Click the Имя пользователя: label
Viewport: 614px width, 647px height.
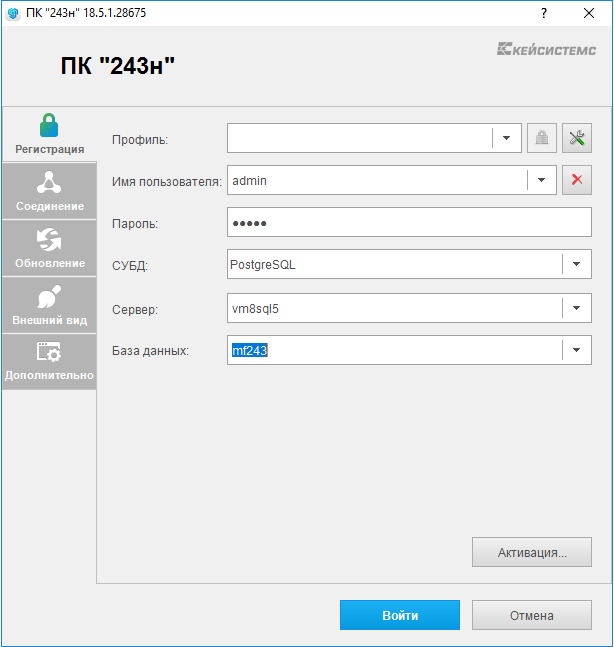167,182
